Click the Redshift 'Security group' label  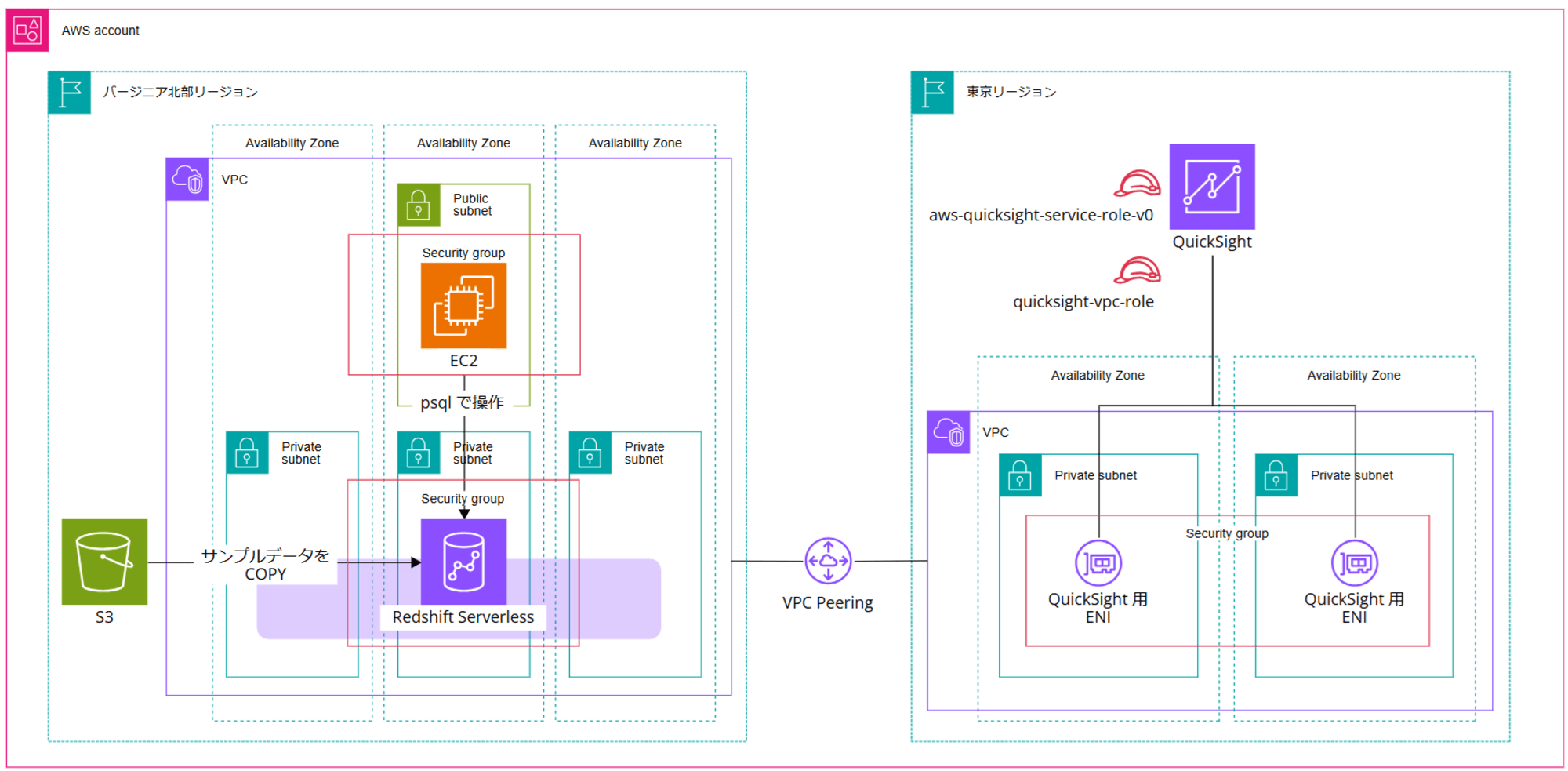pyautogui.click(x=463, y=499)
